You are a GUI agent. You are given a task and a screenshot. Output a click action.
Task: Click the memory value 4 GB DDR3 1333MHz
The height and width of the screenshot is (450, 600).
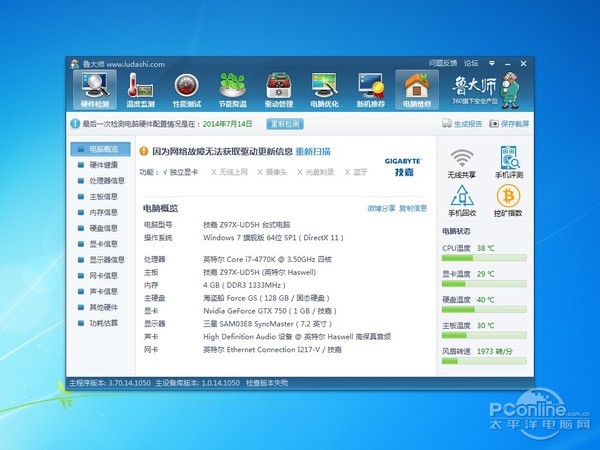pyautogui.click(x=244, y=285)
